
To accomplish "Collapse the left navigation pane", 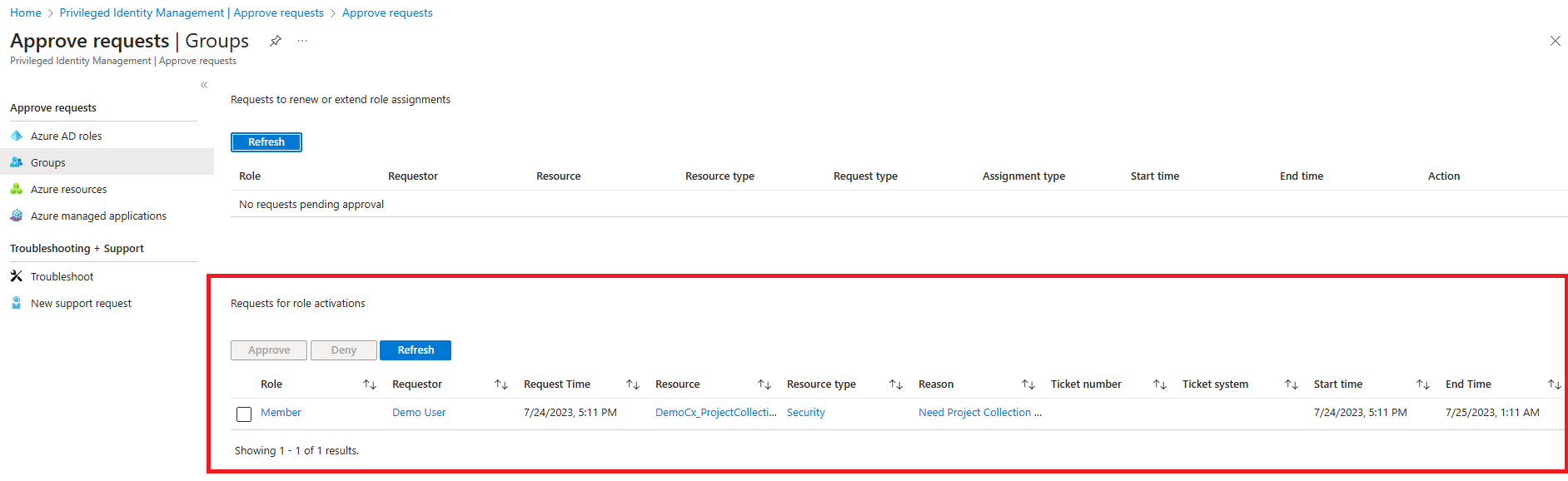I will click(x=204, y=85).
